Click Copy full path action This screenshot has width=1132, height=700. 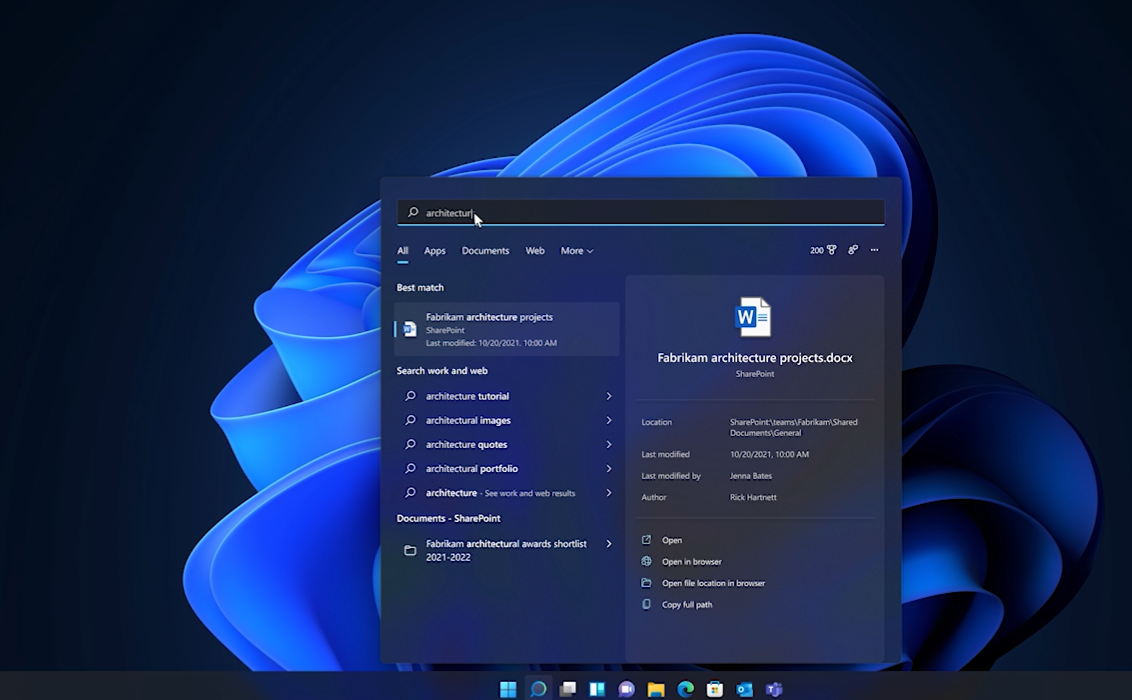[x=686, y=605]
